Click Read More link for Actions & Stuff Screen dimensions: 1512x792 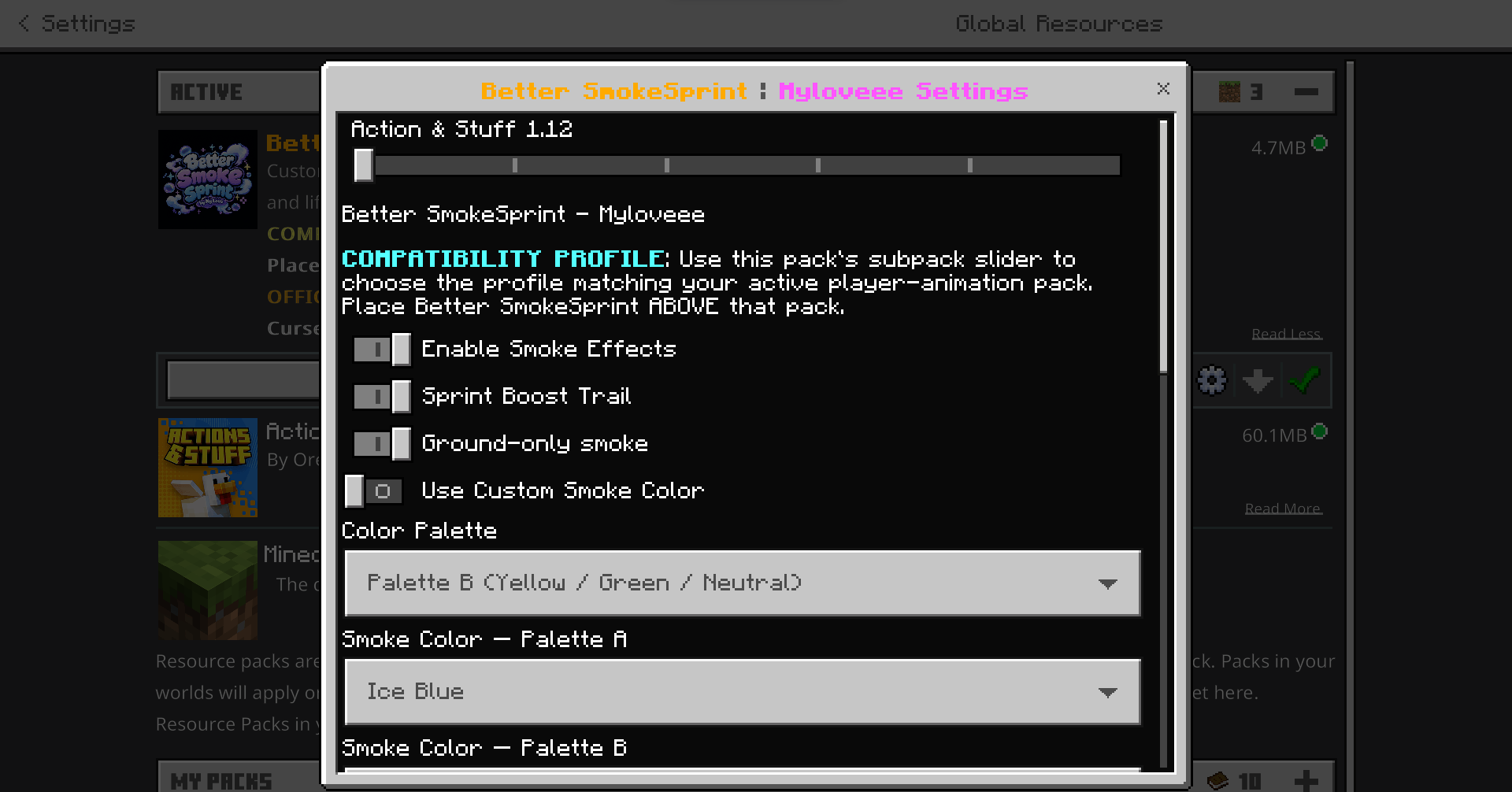(1283, 509)
